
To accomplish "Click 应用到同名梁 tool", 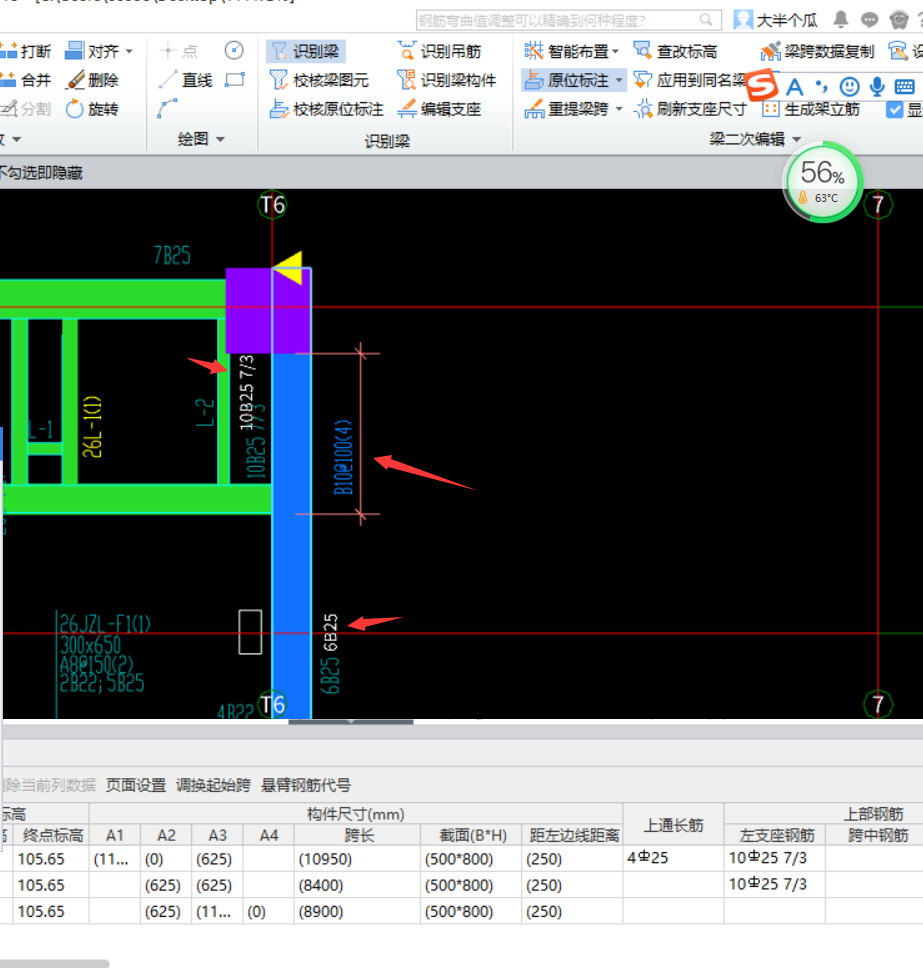I will (690, 80).
